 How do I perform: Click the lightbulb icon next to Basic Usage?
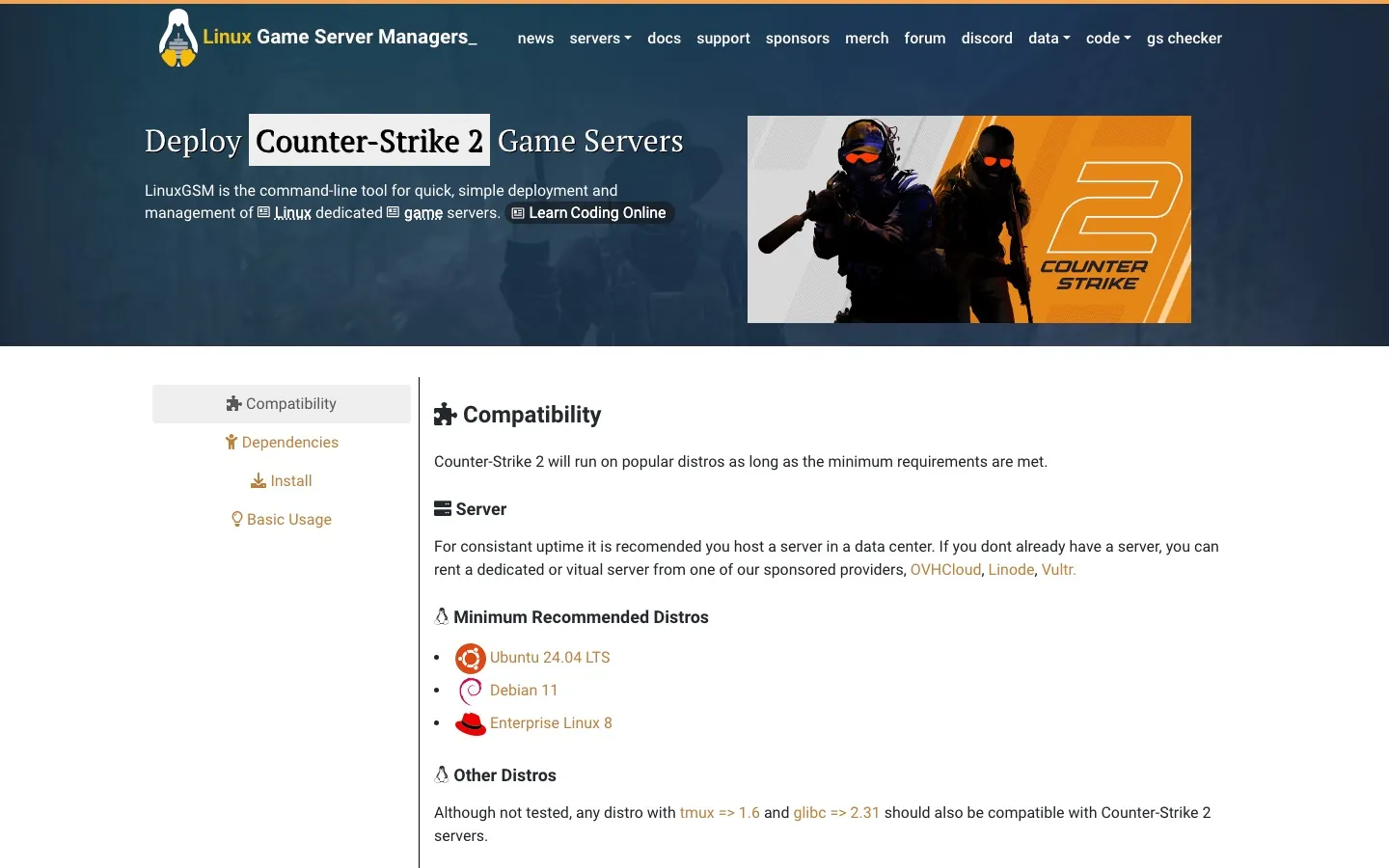[x=237, y=520]
